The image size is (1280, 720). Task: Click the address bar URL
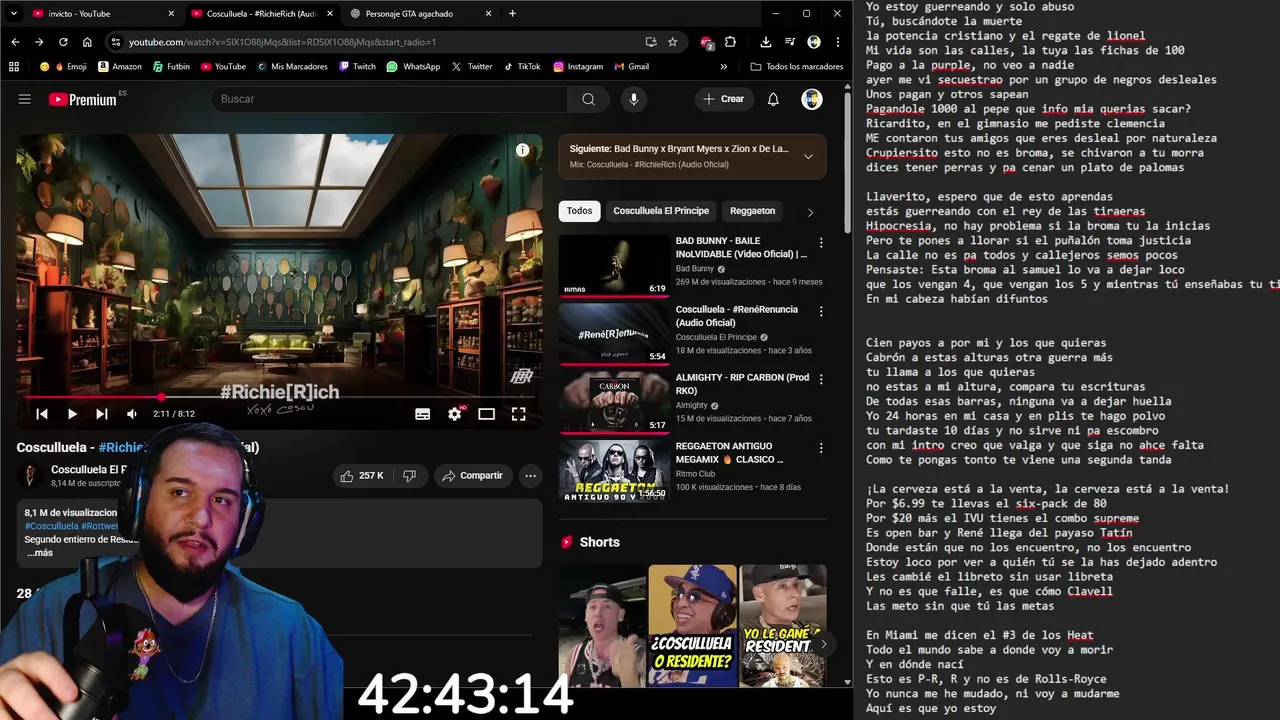pos(282,42)
